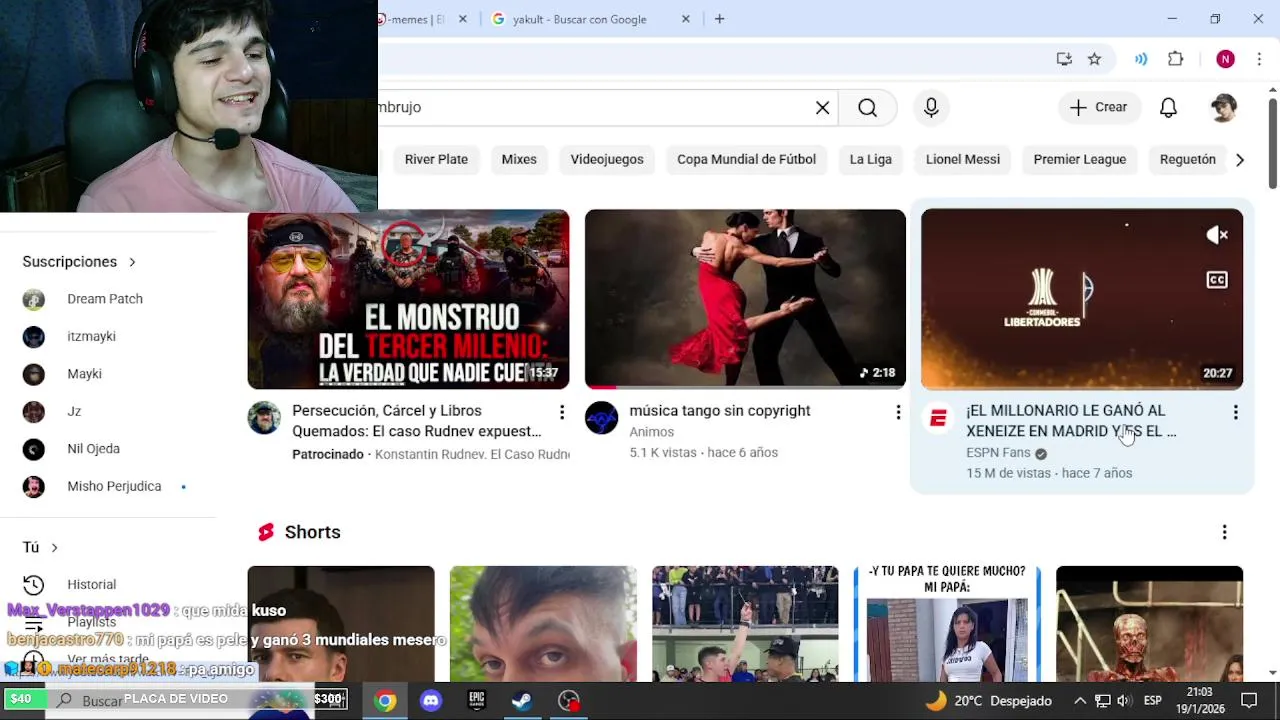Select the Reguetón filter chip
This screenshot has height=720, width=1280.
[1187, 159]
